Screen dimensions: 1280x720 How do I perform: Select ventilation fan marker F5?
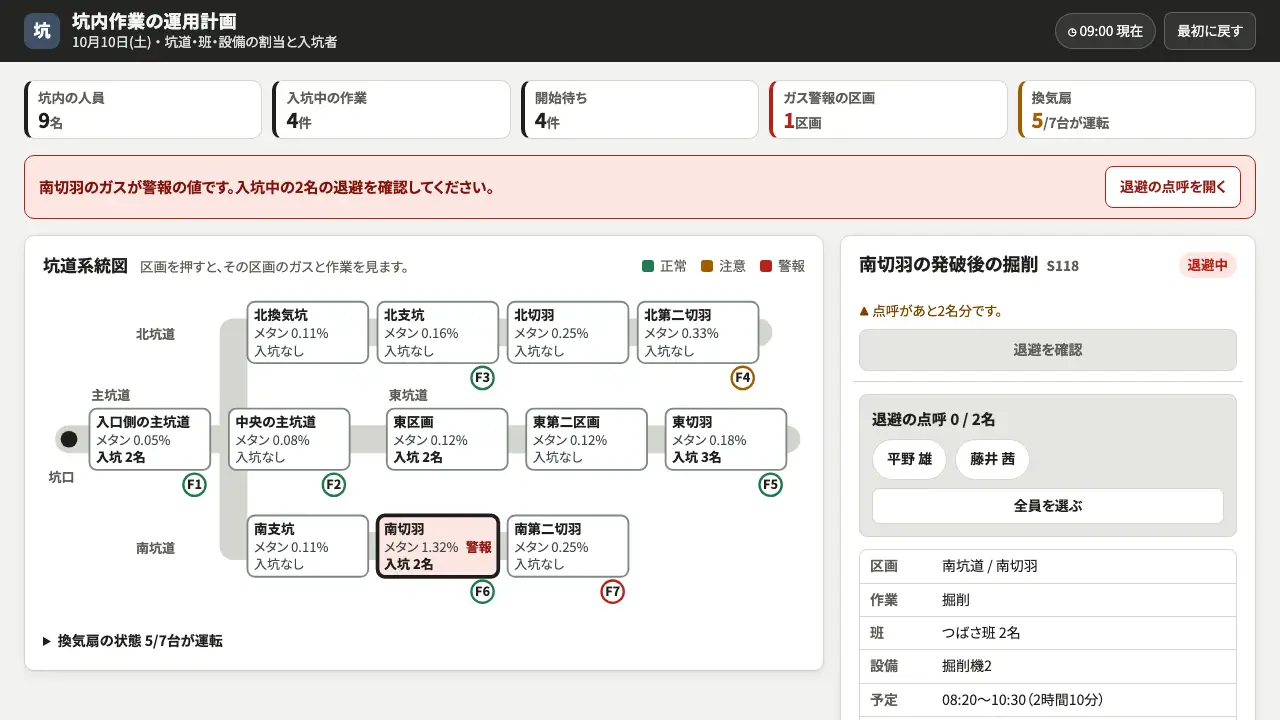click(770, 485)
